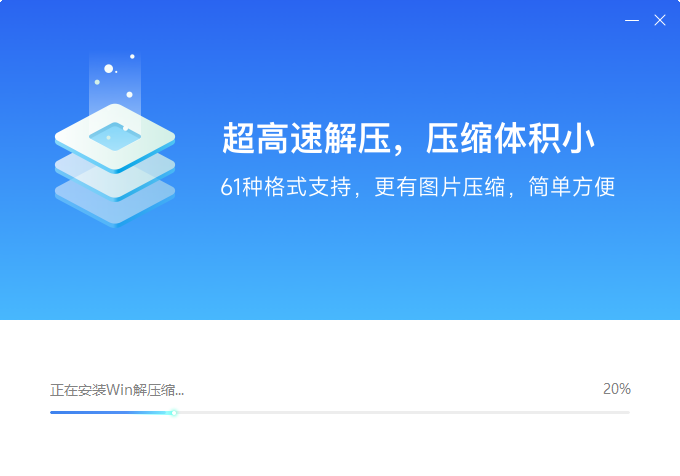The height and width of the screenshot is (476, 680).
Task: Click the 压缩体积小 headline text
Action: point(510,138)
